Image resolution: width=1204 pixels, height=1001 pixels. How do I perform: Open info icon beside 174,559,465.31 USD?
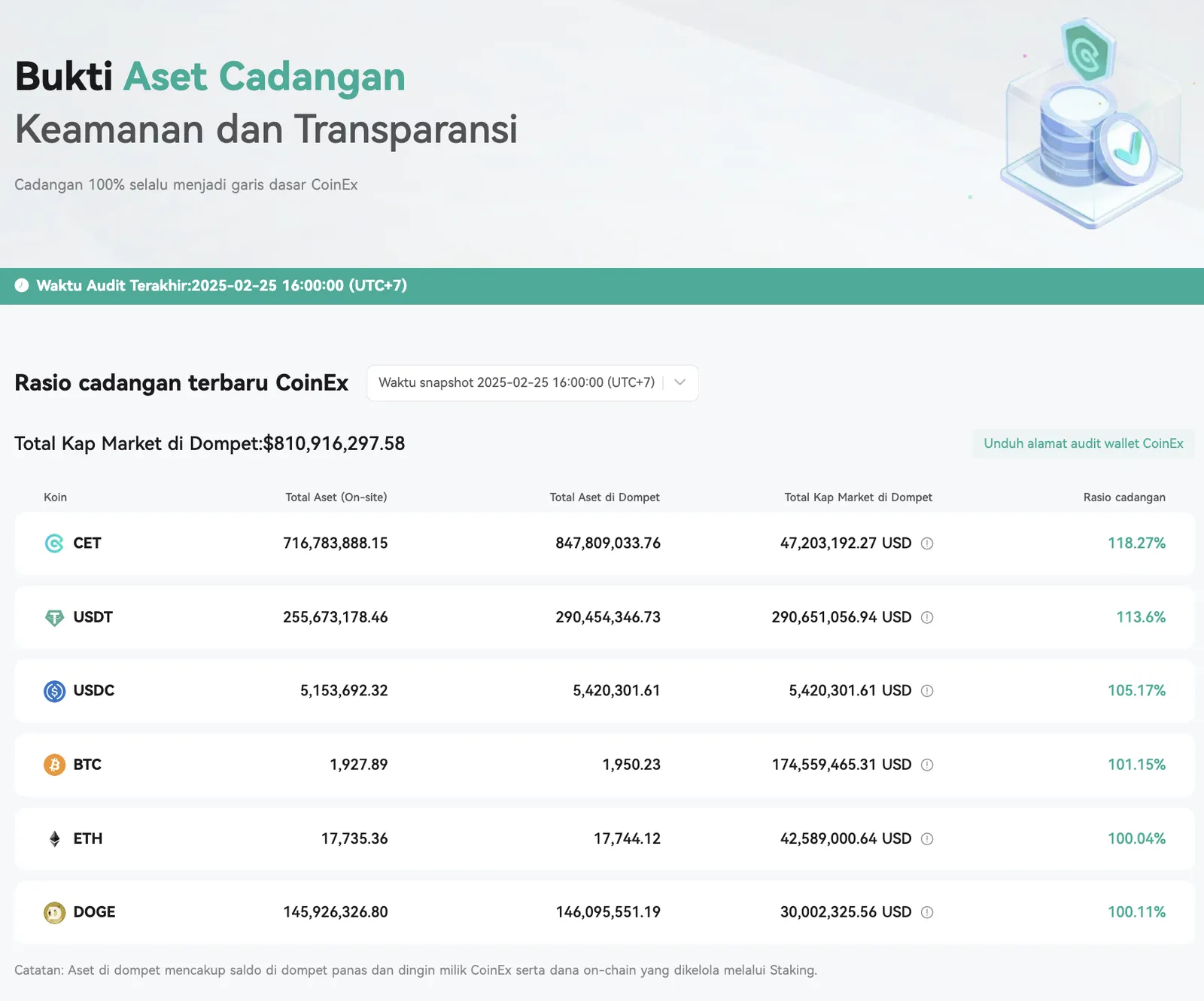pyautogui.click(x=927, y=765)
